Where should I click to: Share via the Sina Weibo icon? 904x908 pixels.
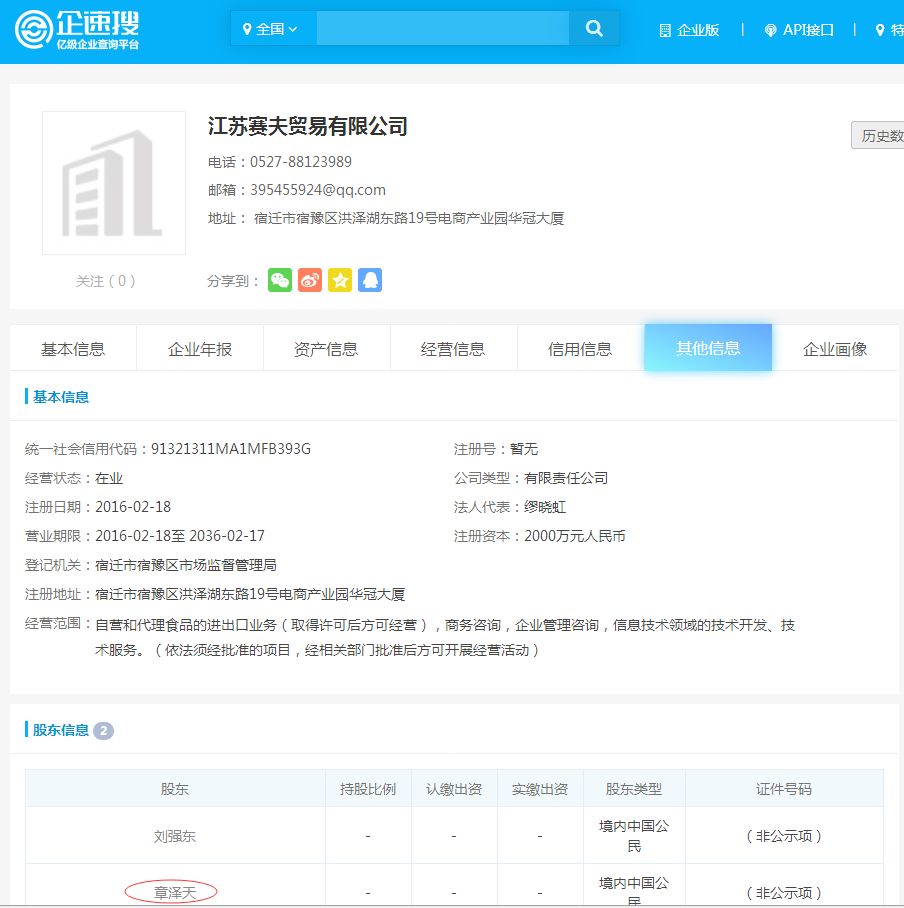click(310, 281)
